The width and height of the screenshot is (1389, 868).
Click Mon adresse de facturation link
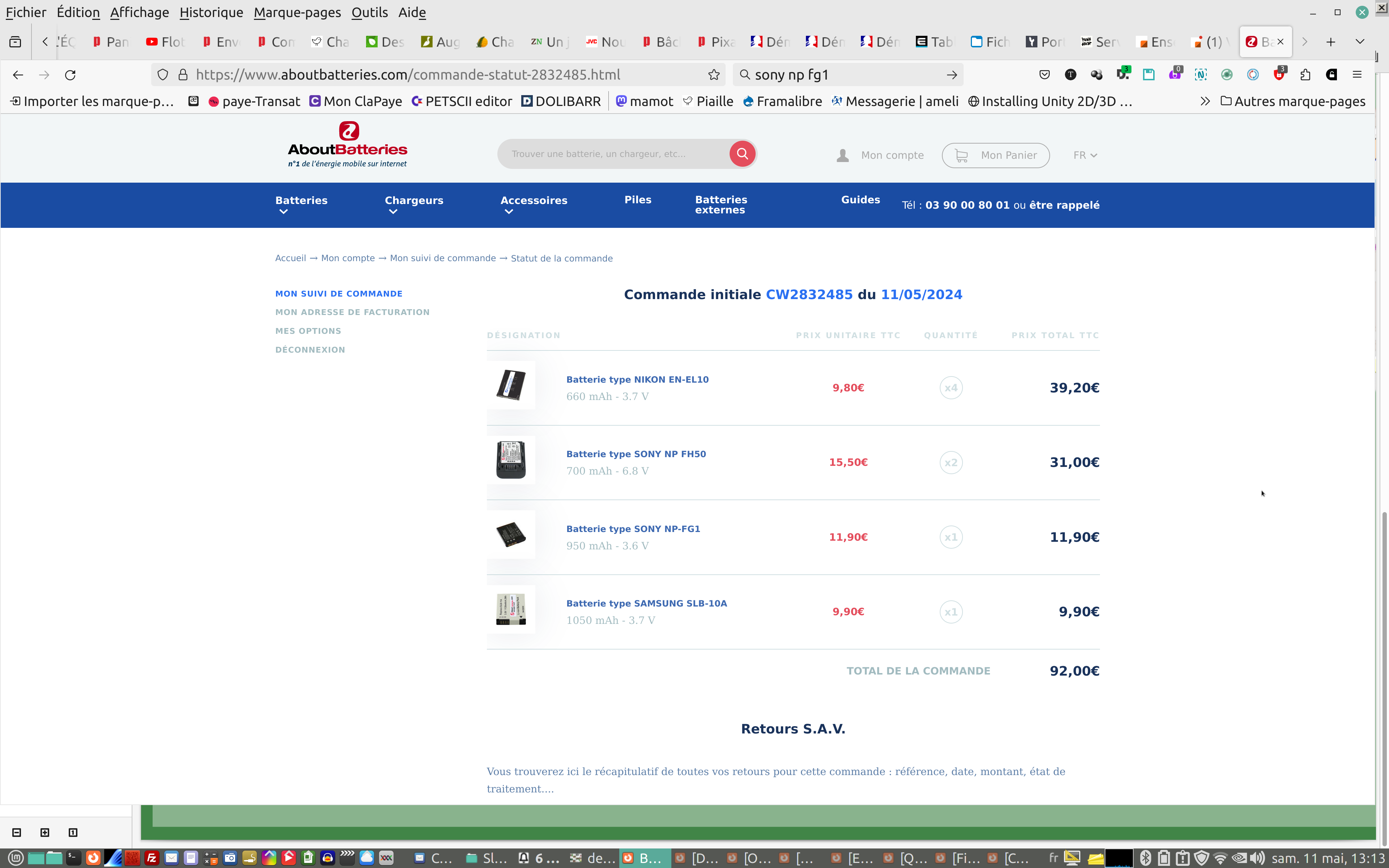[352, 312]
